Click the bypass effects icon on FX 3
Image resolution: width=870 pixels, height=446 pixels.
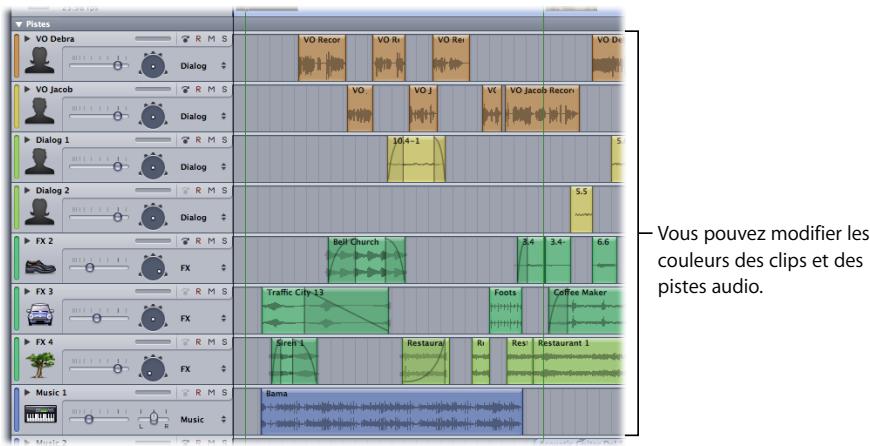click(185, 291)
